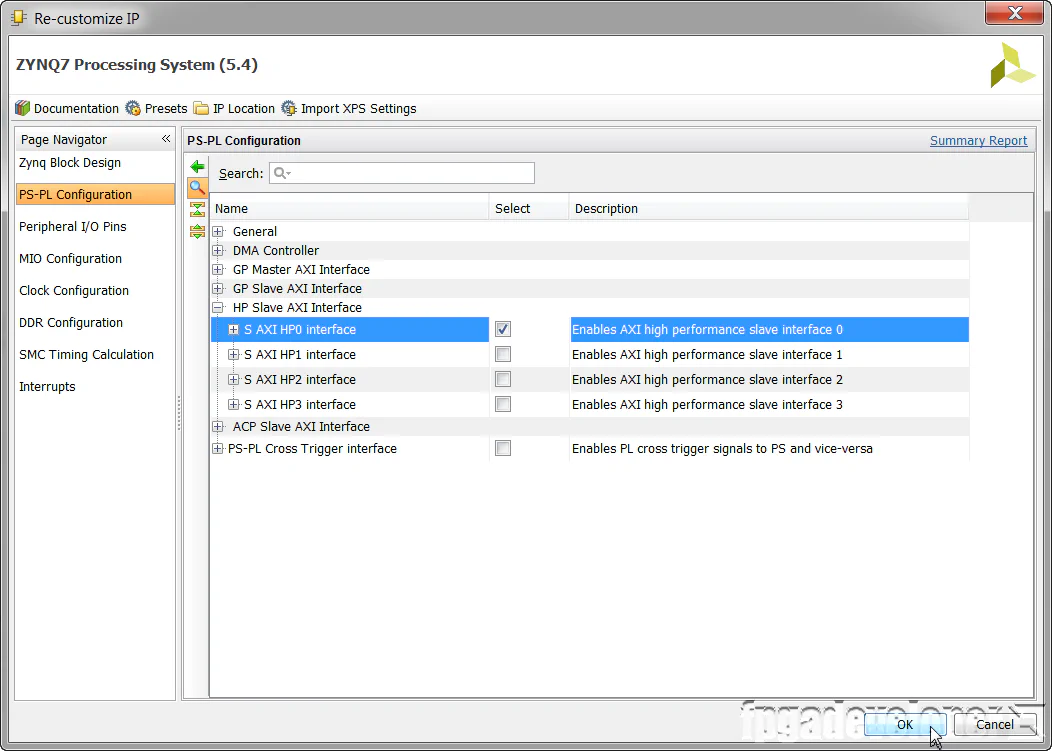The image size is (1052, 751).
Task: Click the IP Location folder icon
Action: click(x=201, y=108)
